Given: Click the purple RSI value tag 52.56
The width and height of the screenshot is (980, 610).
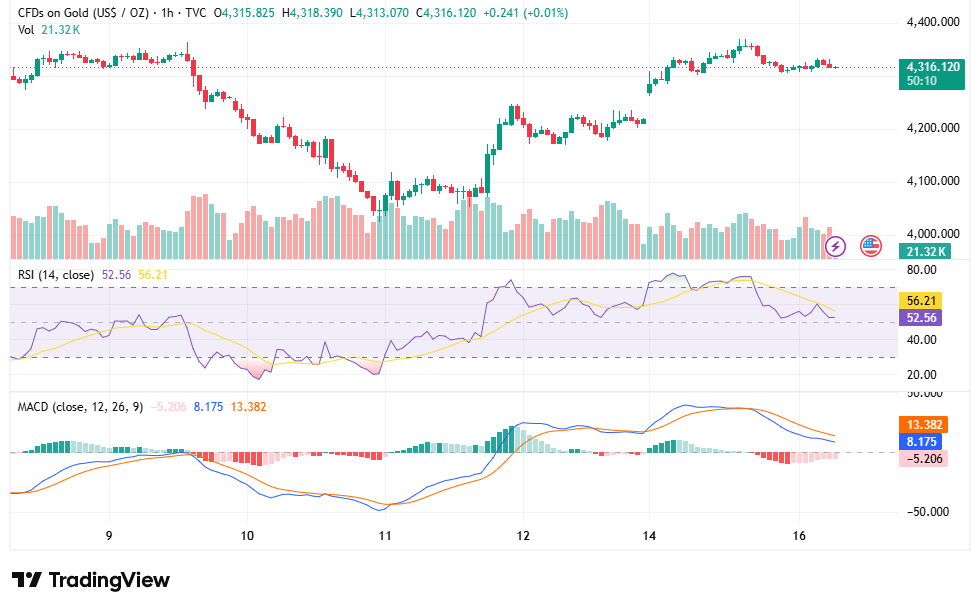Looking at the screenshot, I should point(920,318).
